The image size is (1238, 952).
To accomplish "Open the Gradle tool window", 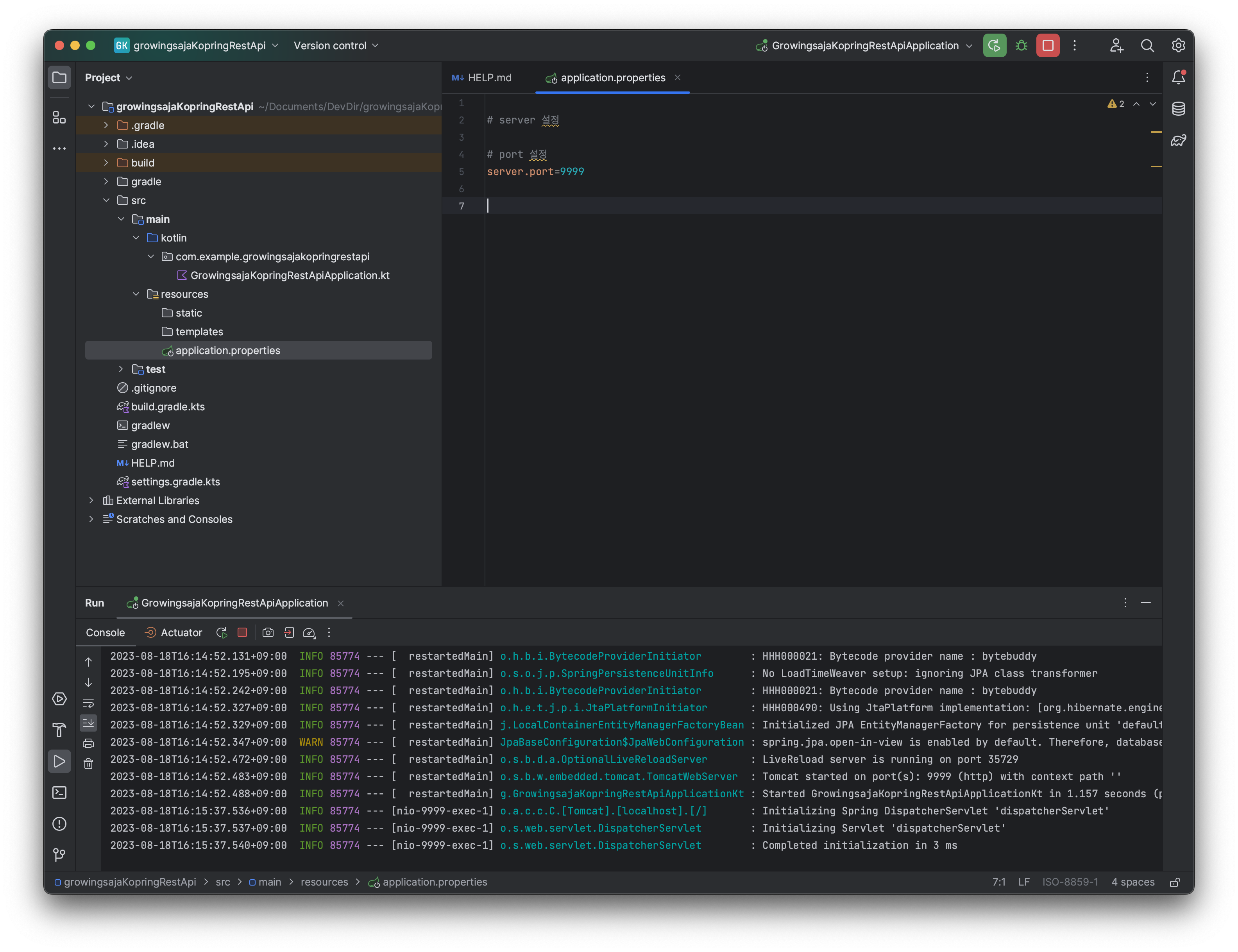I will pos(1178,140).
